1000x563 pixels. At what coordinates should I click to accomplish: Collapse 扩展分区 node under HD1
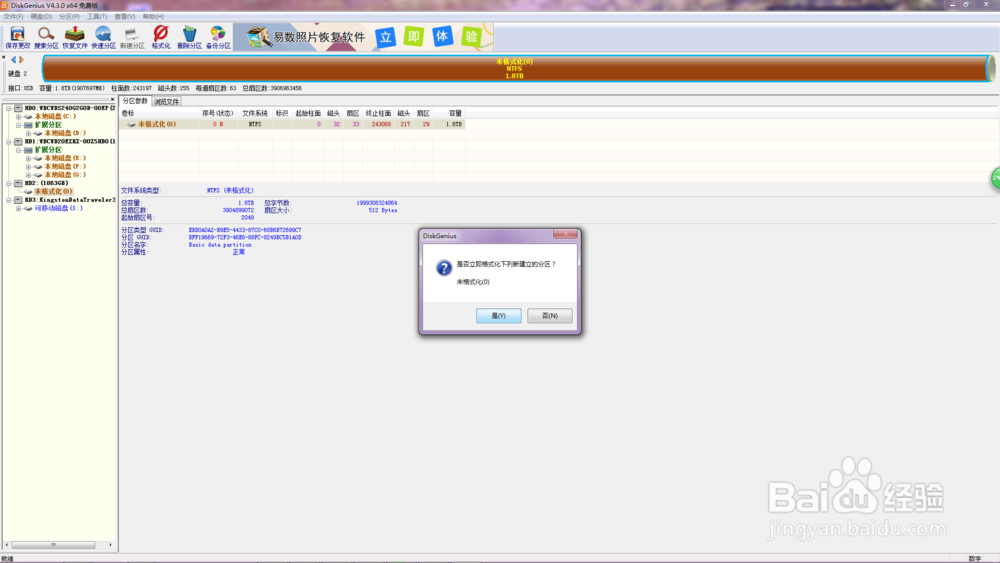coord(18,150)
